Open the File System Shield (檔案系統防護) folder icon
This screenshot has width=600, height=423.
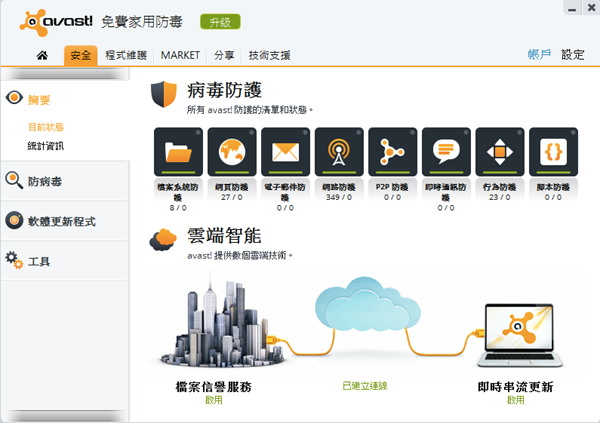[178, 152]
